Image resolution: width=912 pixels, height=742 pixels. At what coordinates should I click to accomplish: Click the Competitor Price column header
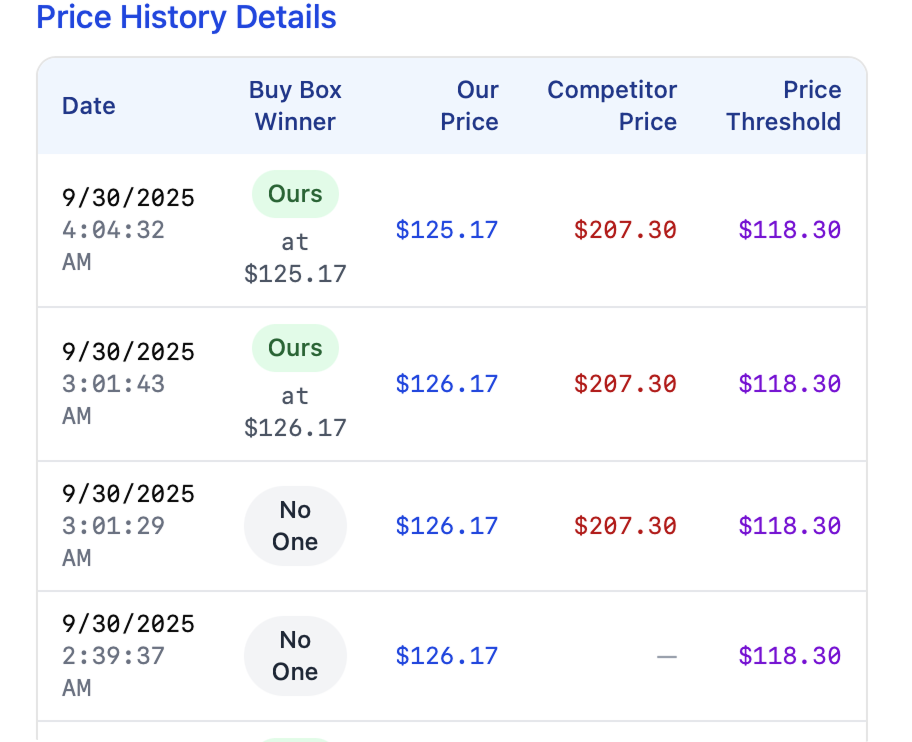(612, 105)
